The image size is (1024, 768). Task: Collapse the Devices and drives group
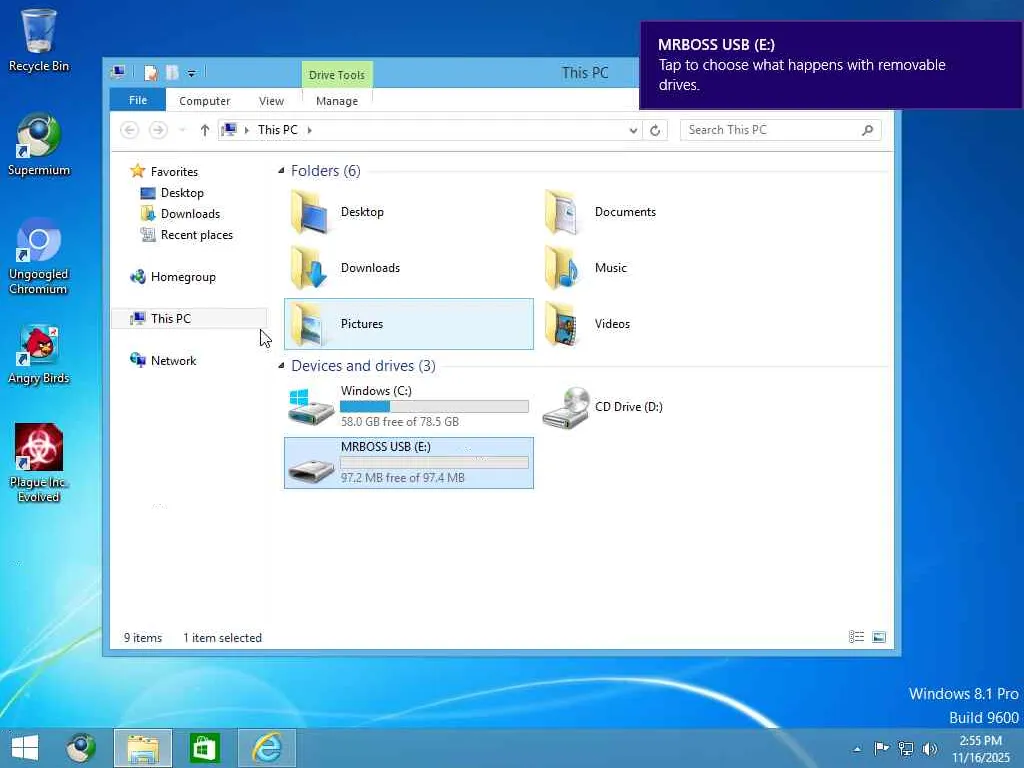click(281, 366)
